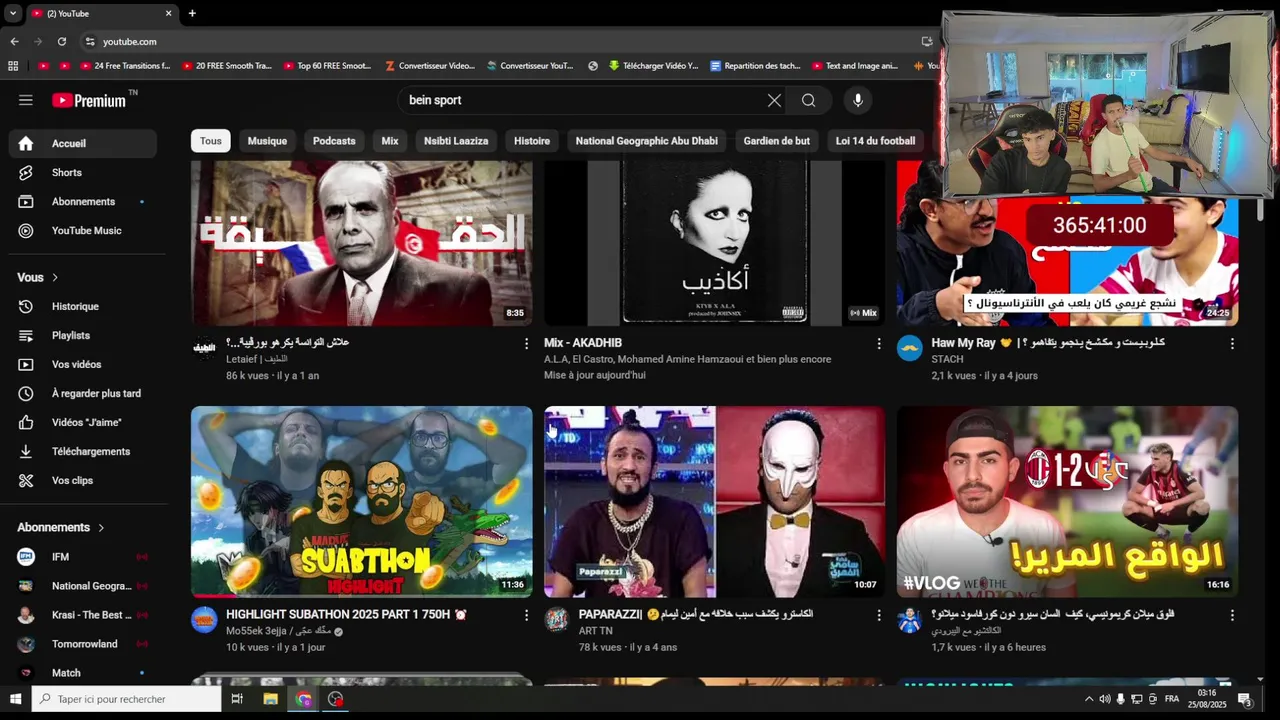
Task: Select the National Geographic Abu Dhabi chip
Action: point(647,141)
